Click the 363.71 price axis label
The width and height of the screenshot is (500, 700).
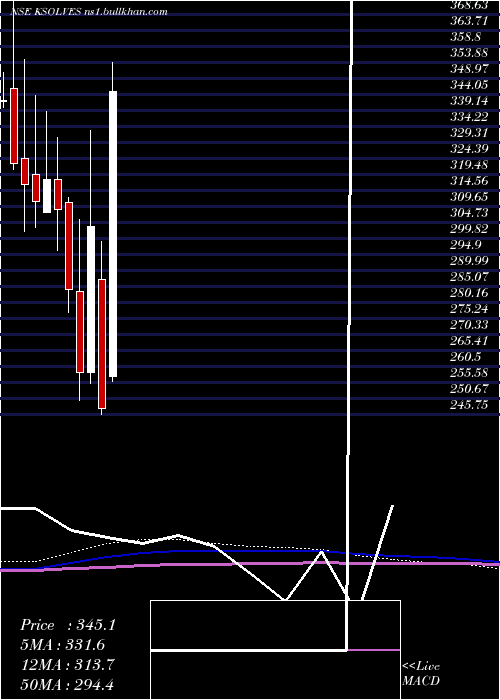[469, 21]
